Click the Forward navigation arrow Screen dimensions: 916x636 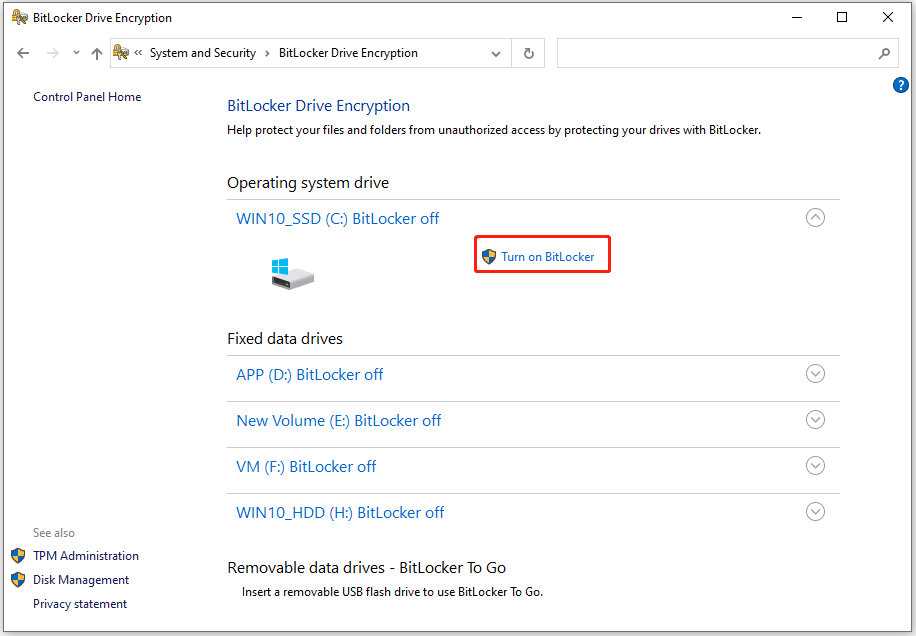pos(53,53)
